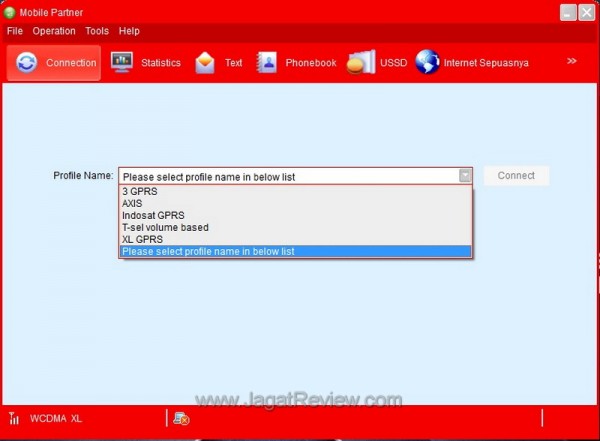Viewport: 600px width, 441px height.
Task: Select 3 GPRS profile from list
Action: (x=140, y=190)
